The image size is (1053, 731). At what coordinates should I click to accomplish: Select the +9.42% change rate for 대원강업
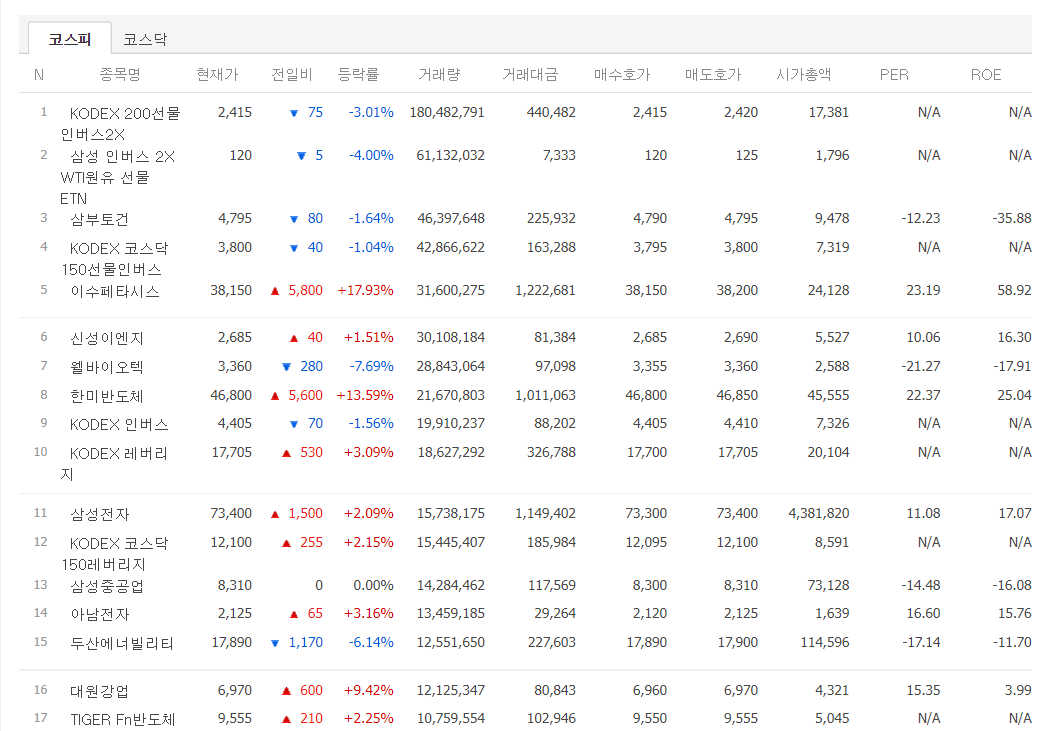tap(369, 690)
